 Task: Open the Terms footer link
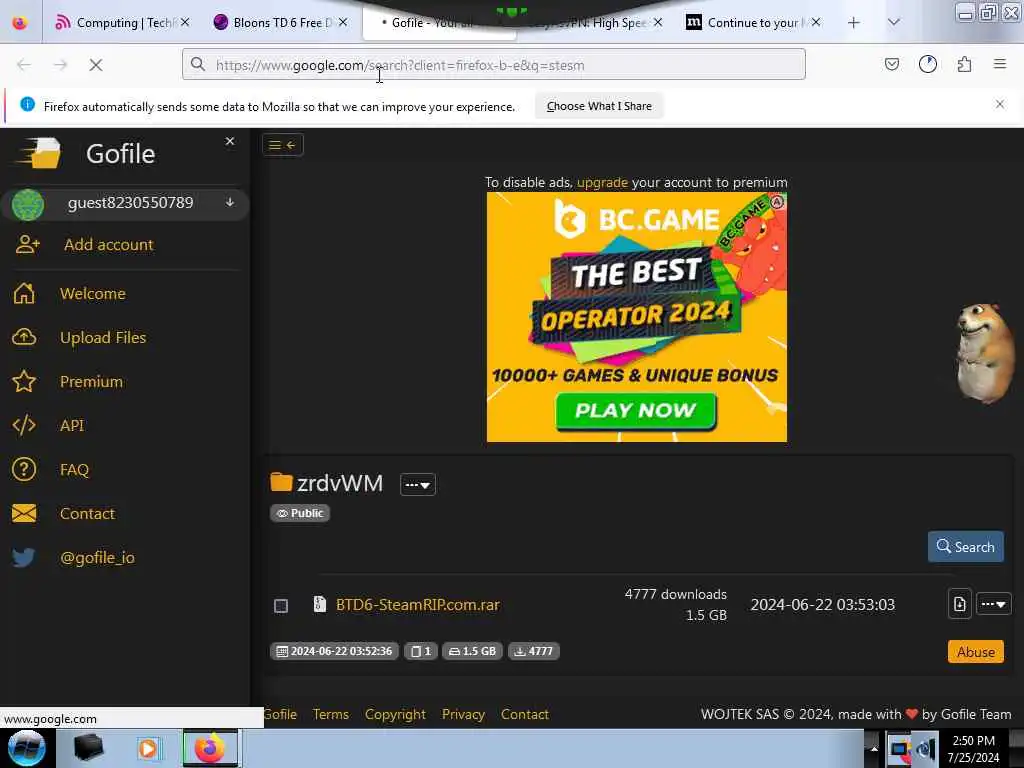[x=330, y=714]
